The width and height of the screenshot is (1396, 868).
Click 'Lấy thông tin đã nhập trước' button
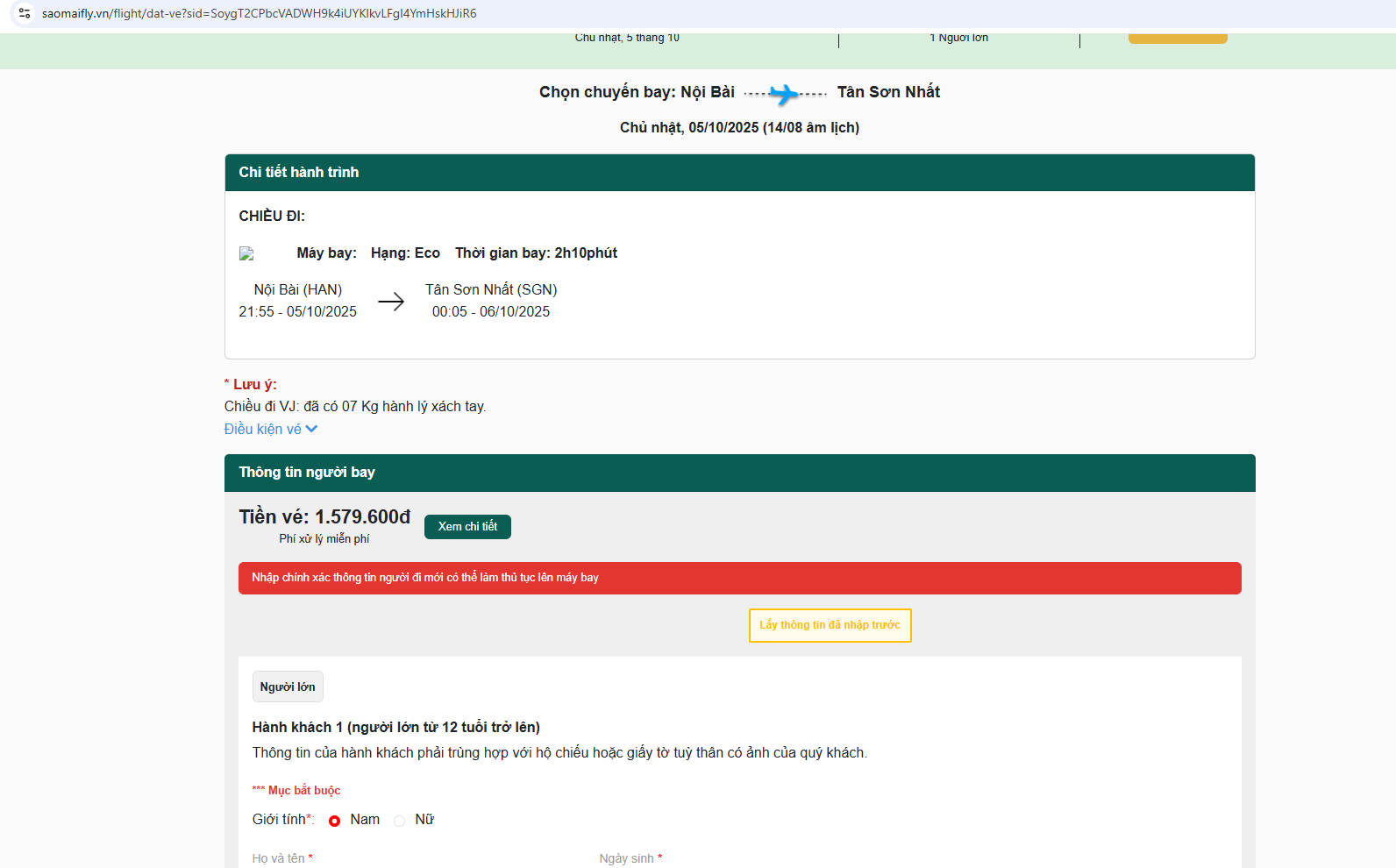coord(830,625)
